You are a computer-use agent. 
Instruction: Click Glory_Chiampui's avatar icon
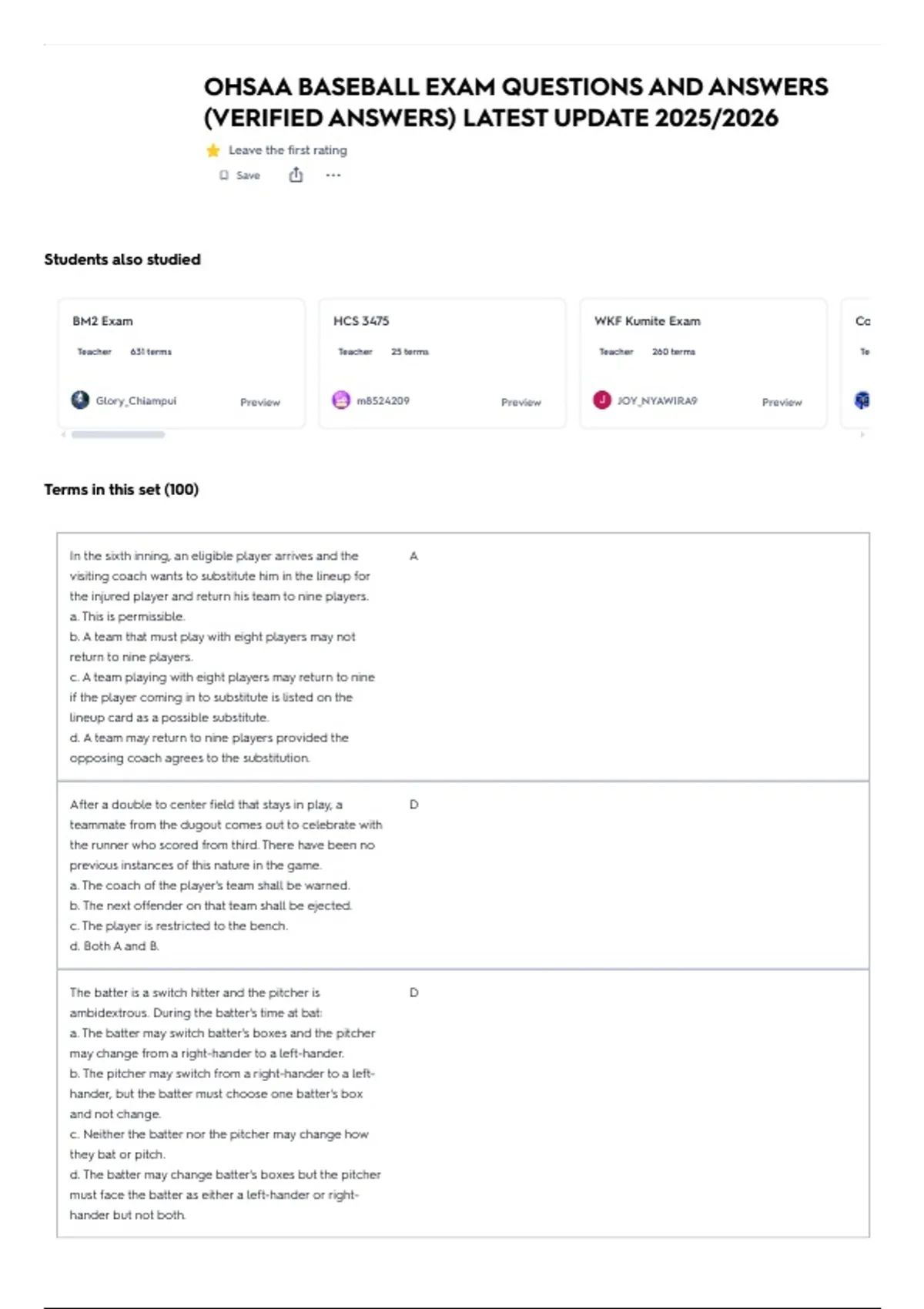point(80,400)
